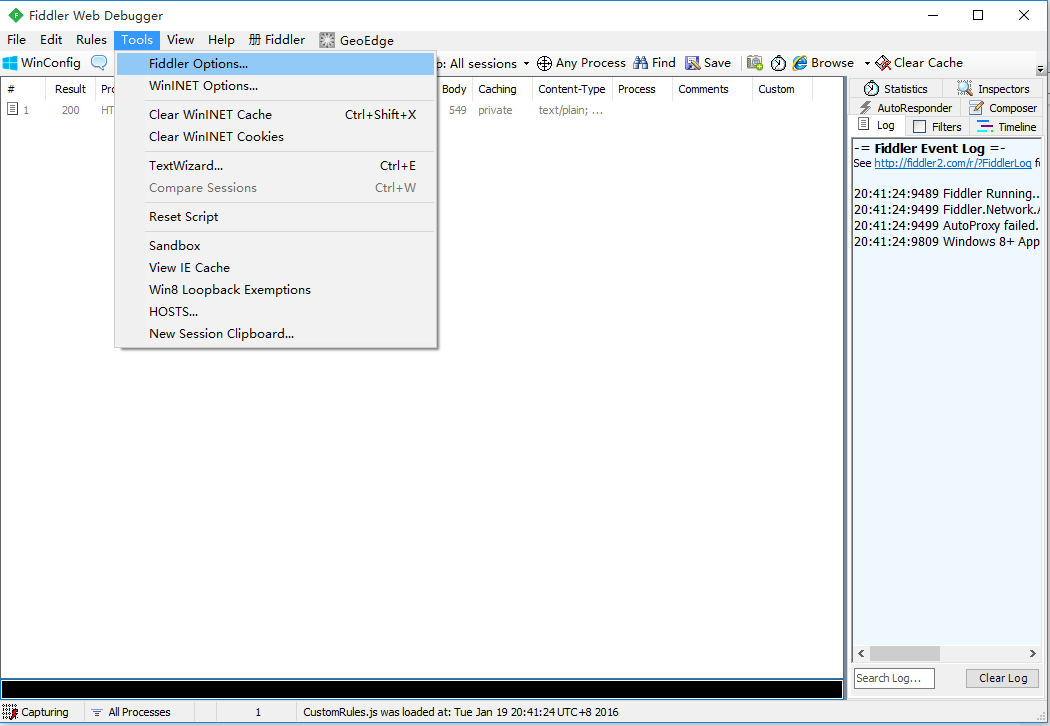Click the session comment bubble icon
1050x726 pixels.
pyautogui.click(x=98, y=62)
